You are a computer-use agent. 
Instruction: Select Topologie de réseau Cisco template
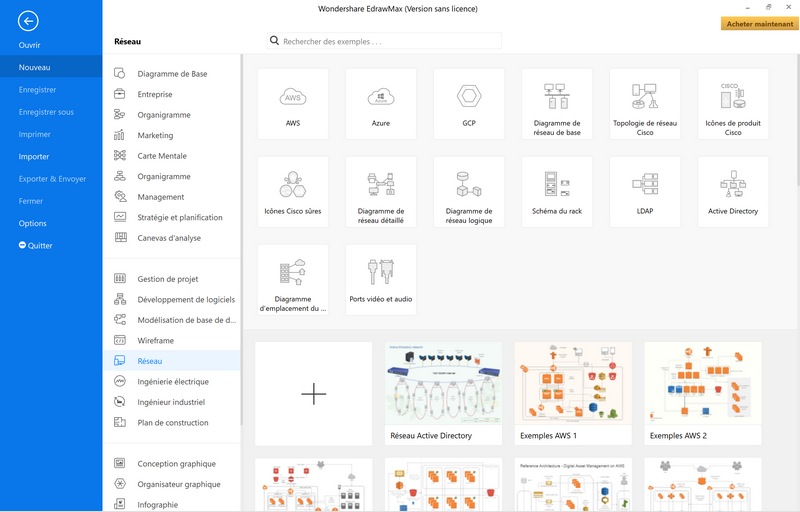tap(645, 104)
